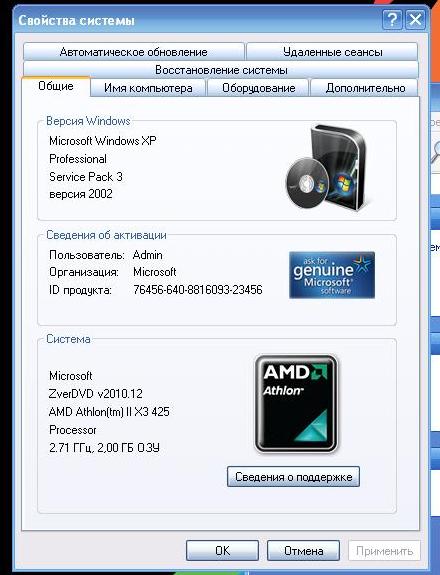440x575 pixels.
Task: Click the Сведения о поддержке button
Action: click(293, 477)
